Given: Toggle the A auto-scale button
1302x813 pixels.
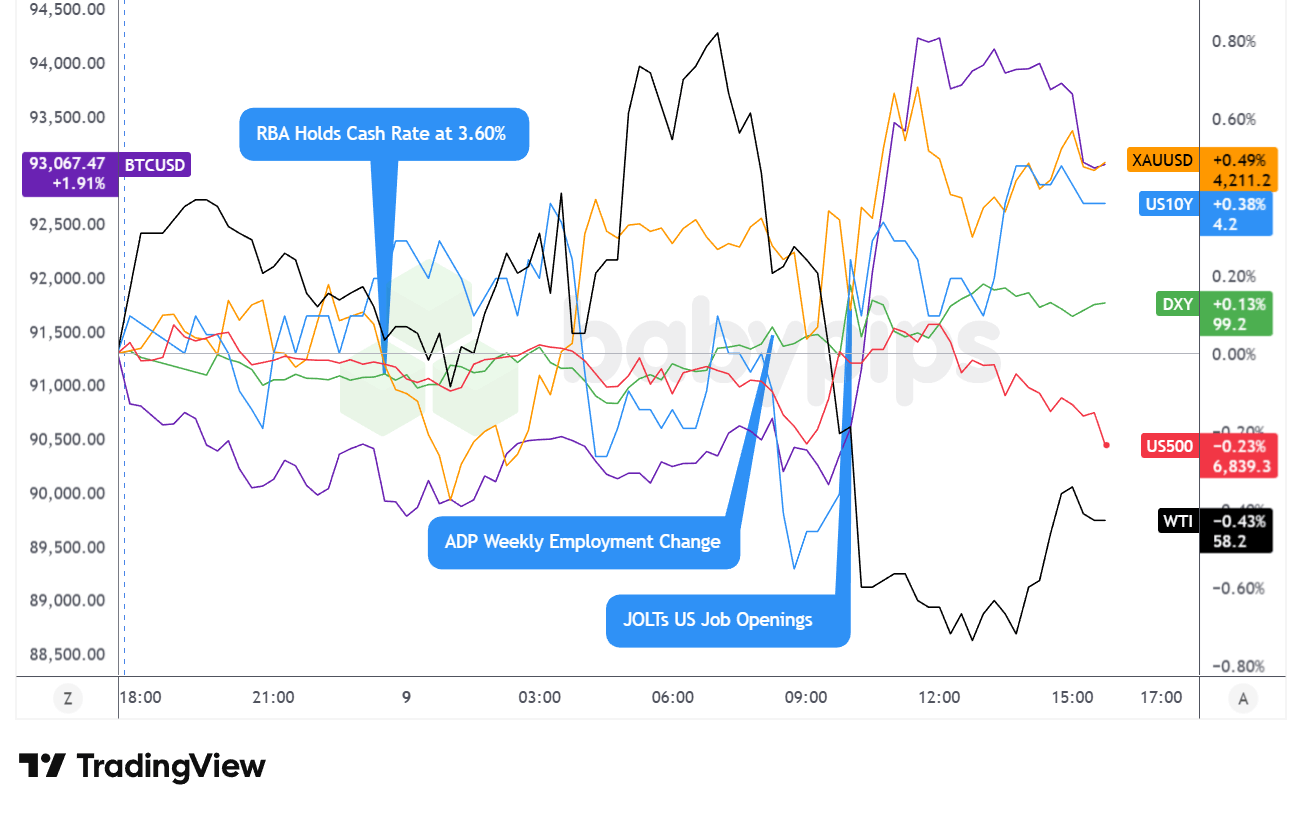Looking at the screenshot, I should pyautogui.click(x=1243, y=698).
